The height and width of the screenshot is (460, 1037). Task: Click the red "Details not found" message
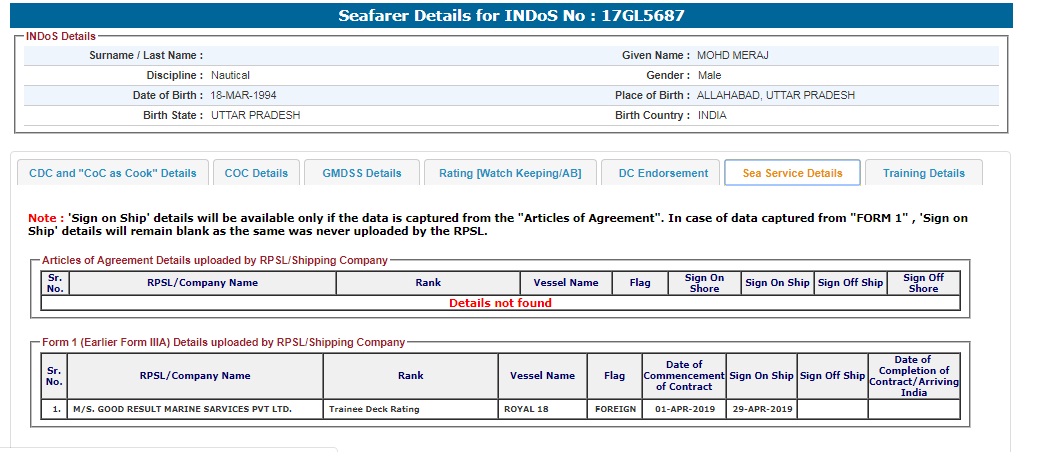pos(500,303)
